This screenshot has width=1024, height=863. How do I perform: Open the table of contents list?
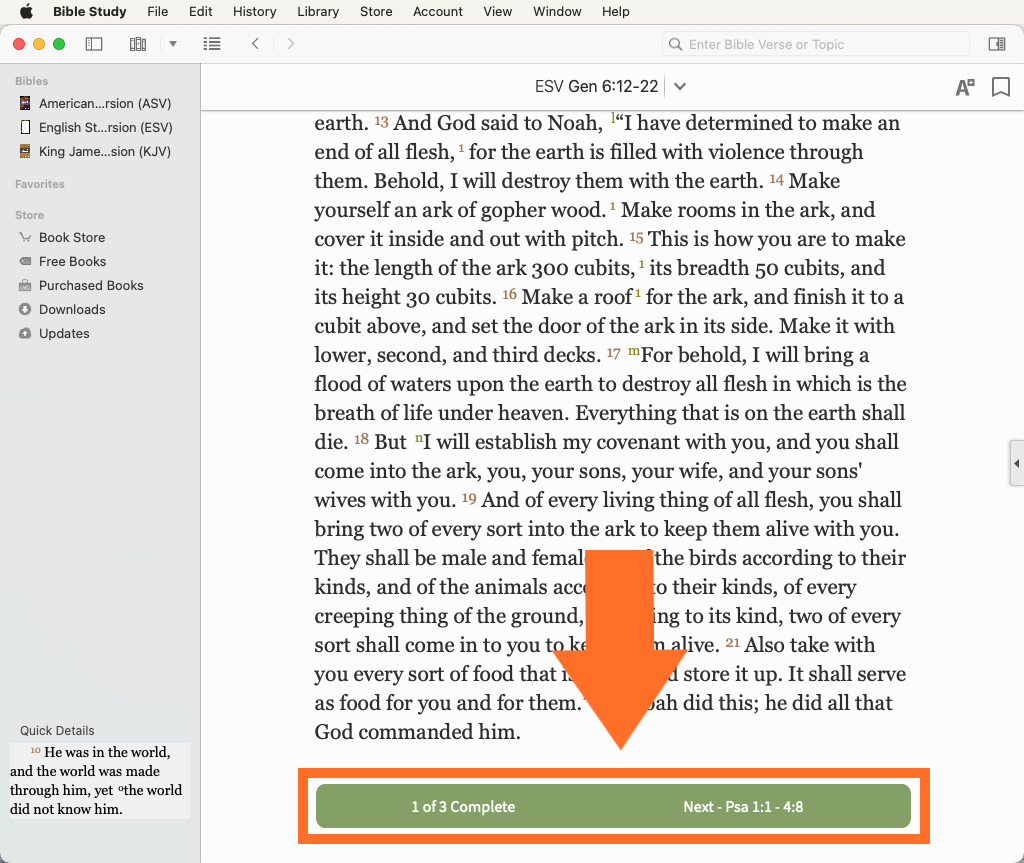click(x=212, y=44)
